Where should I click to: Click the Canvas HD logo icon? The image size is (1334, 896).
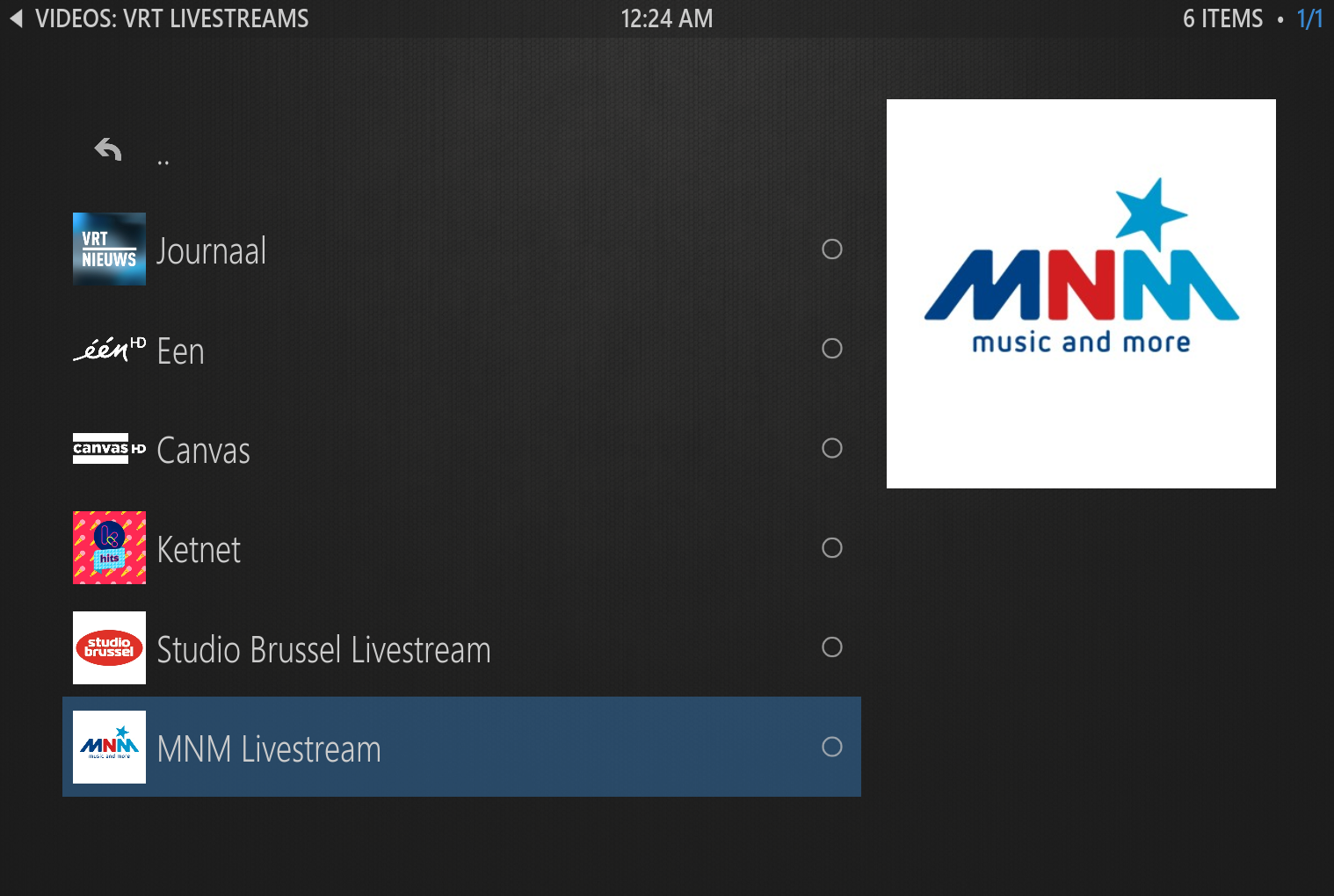[109, 448]
